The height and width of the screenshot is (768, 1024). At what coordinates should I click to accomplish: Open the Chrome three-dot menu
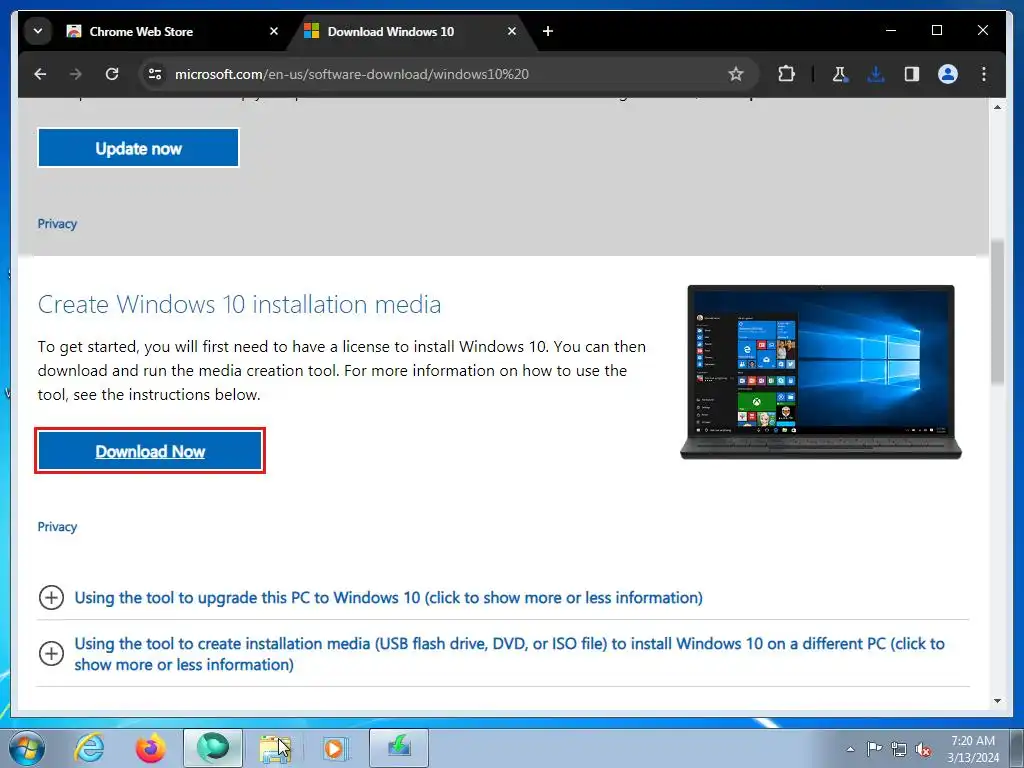pos(984,74)
